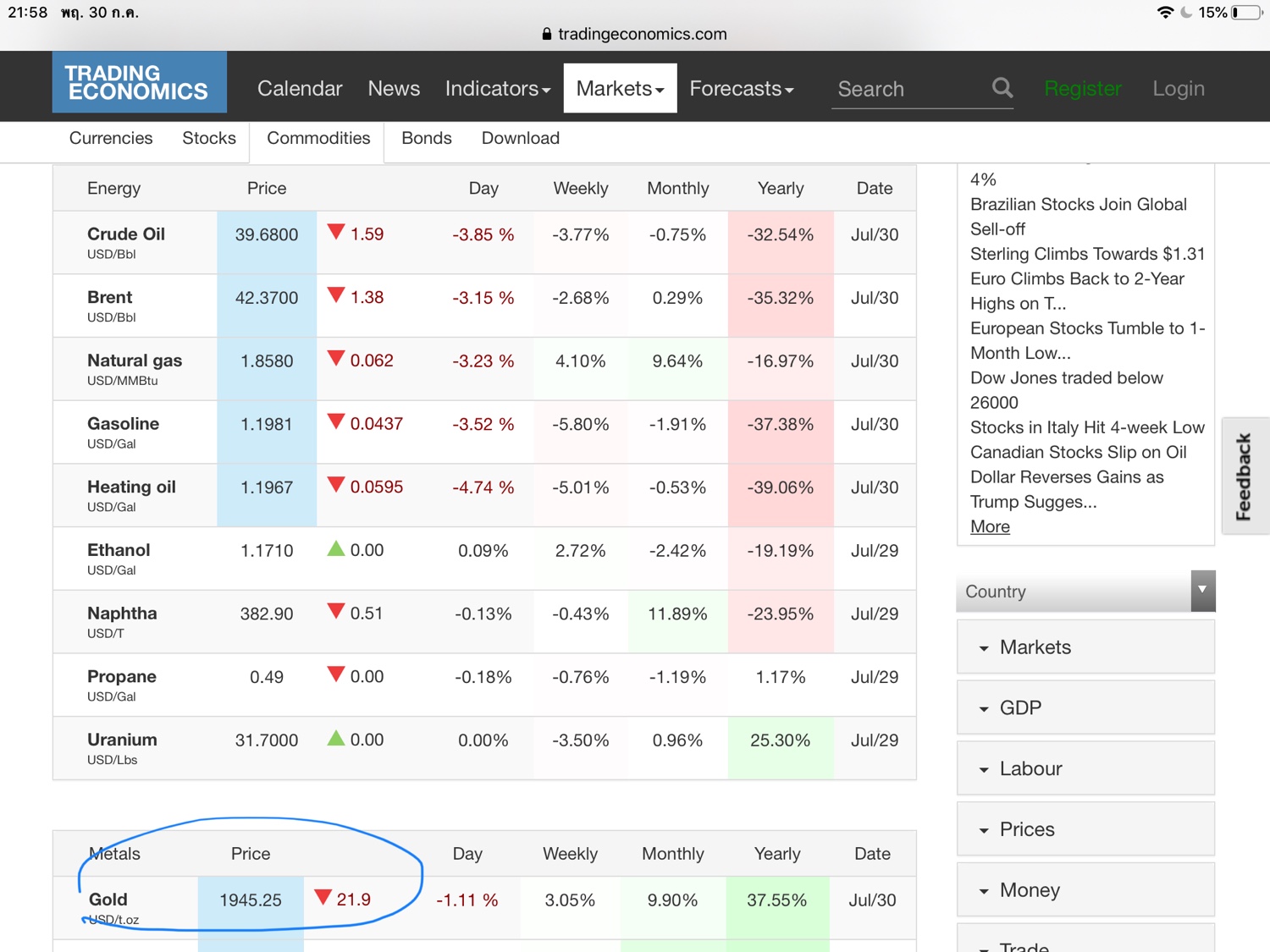Tap the battery indicator icon

pos(1247,13)
